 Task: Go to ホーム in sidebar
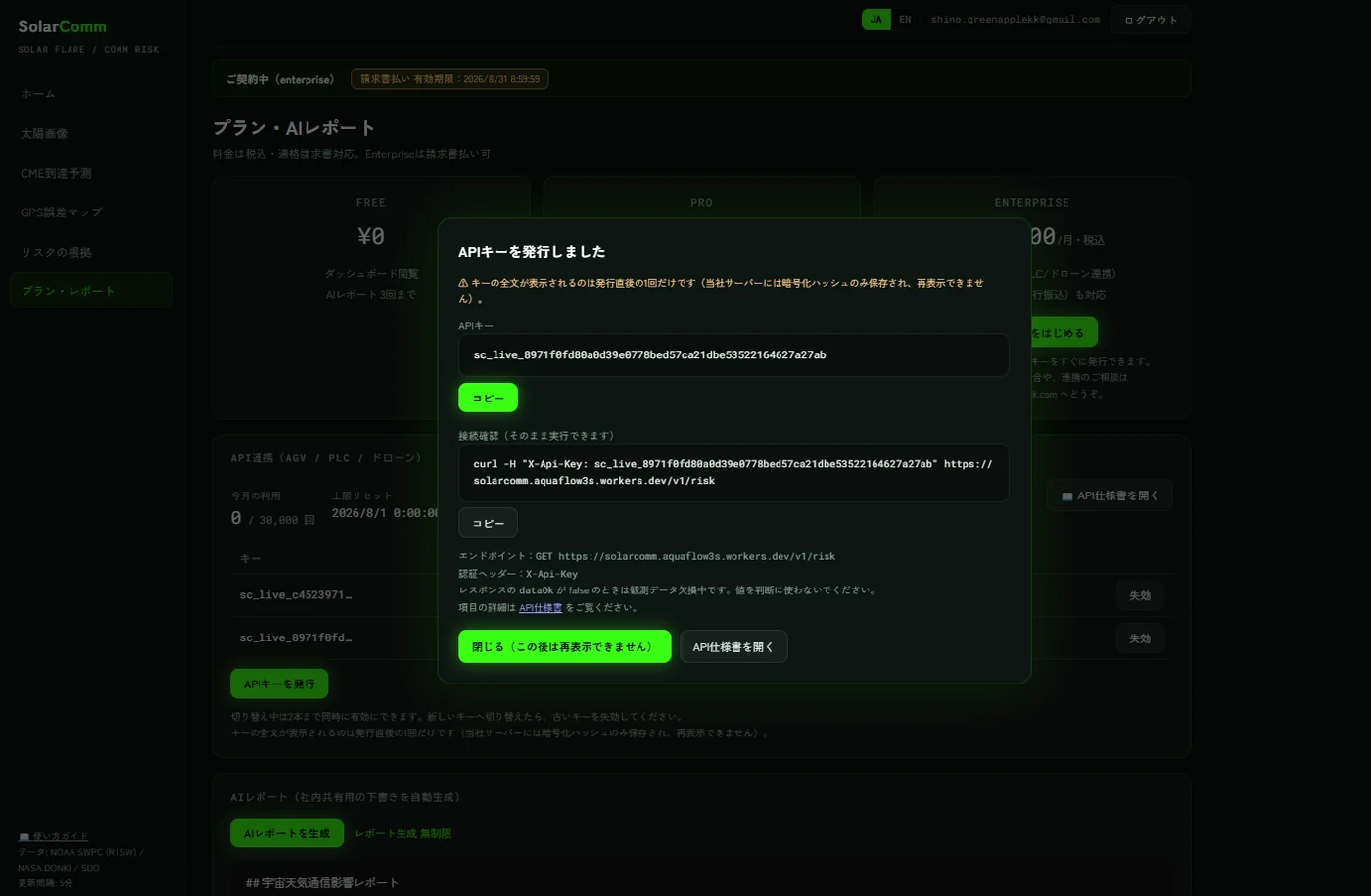pyautogui.click(x=91, y=94)
